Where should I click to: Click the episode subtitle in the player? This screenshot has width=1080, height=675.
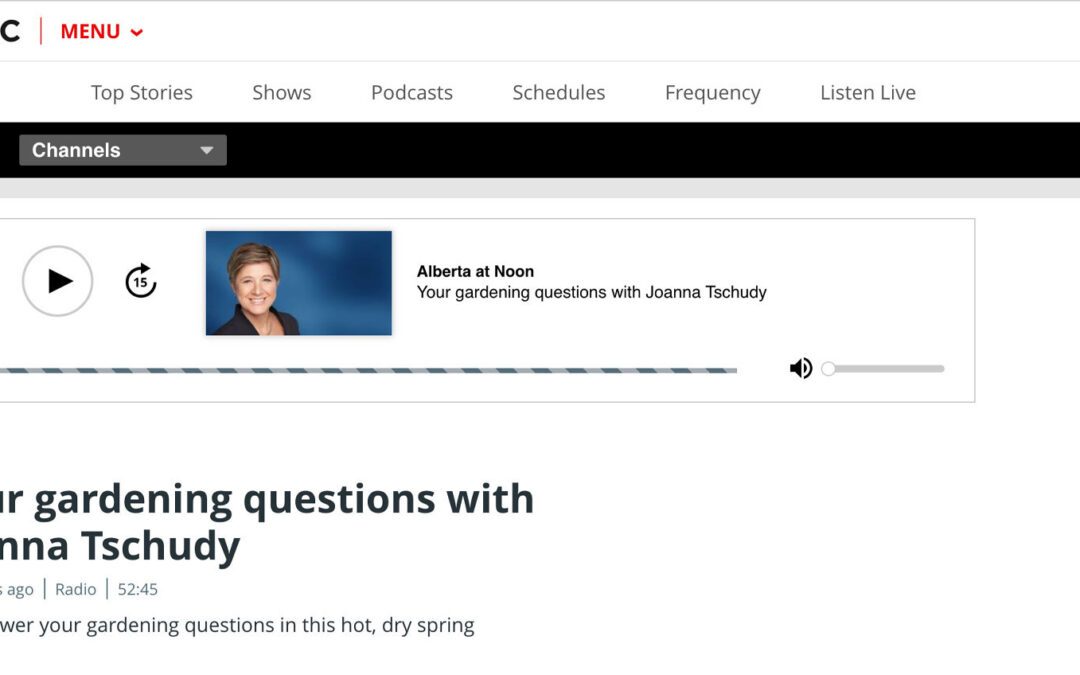point(591,293)
